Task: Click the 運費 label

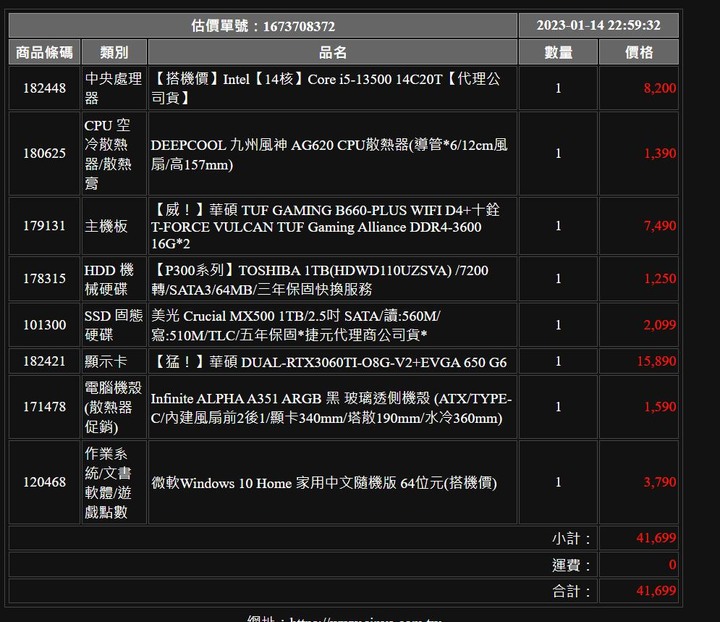Action: 571,565
